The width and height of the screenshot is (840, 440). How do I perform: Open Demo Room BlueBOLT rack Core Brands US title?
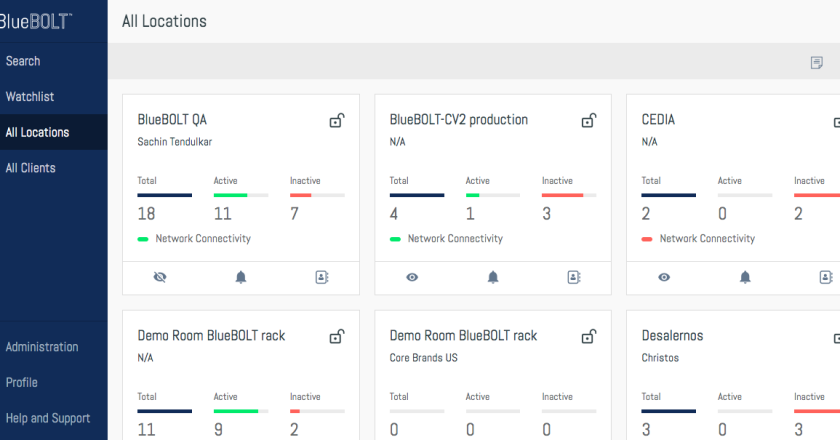(463, 335)
